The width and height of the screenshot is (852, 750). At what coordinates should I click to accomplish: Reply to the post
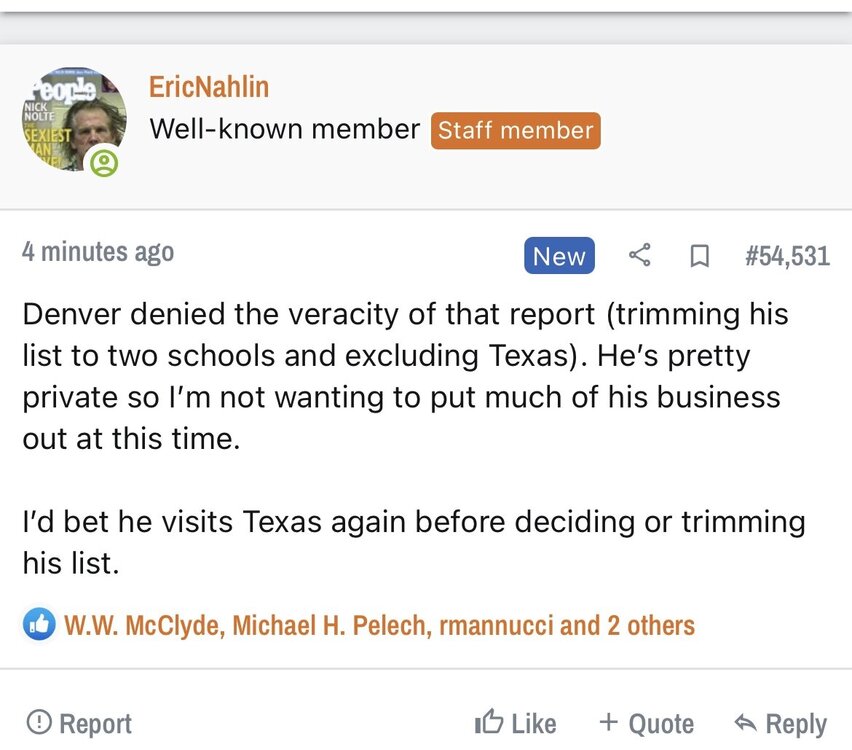pyautogui.click(x=780, y=723)
